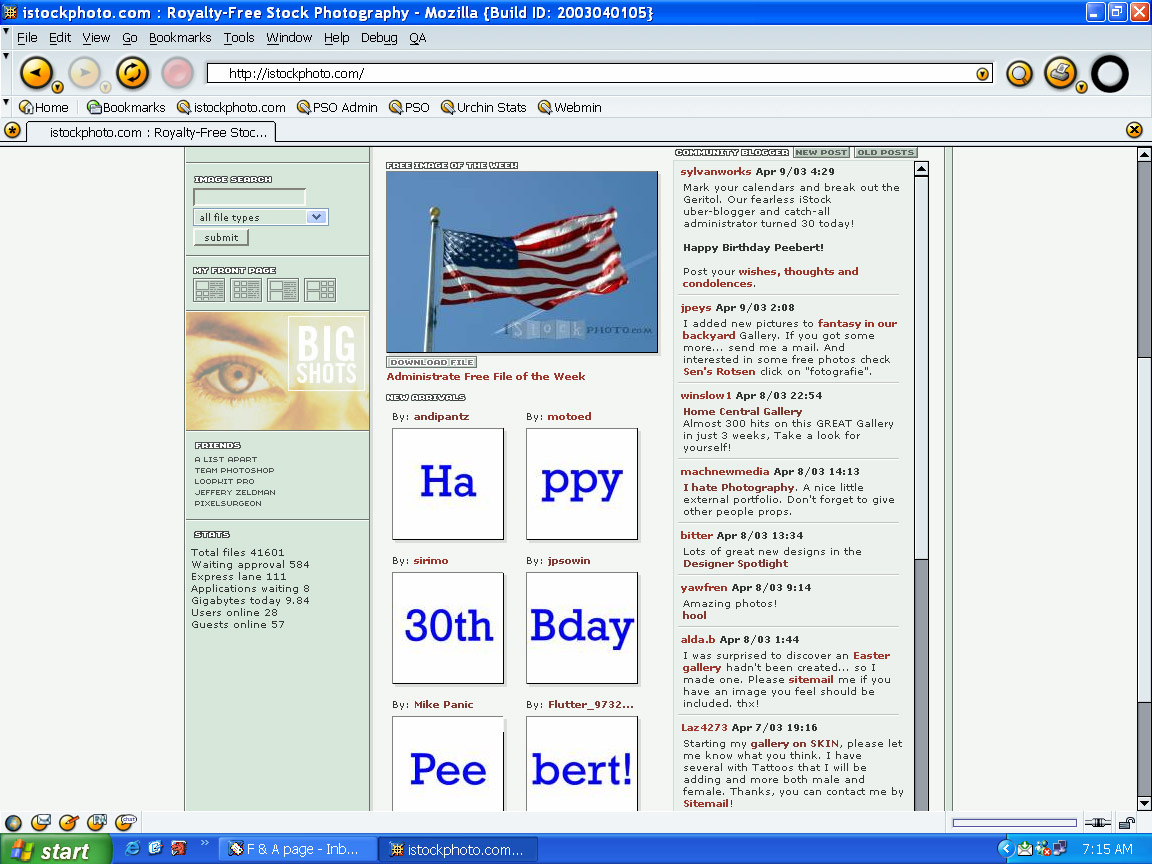The image size is (1152, 864).
Task: Click the Search magnifier button beside the URL bar
Action: coord(1019,73)
